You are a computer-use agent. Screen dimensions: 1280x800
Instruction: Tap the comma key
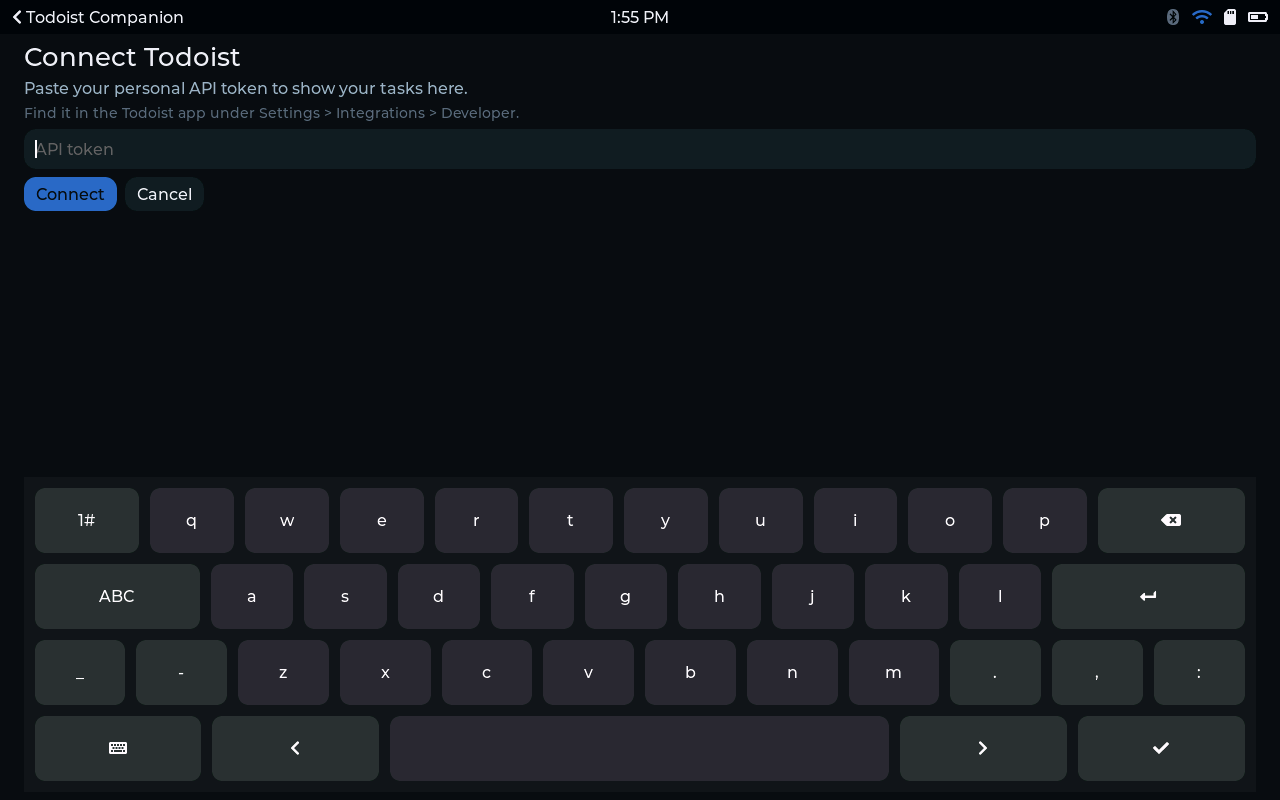pos(1097,672)
